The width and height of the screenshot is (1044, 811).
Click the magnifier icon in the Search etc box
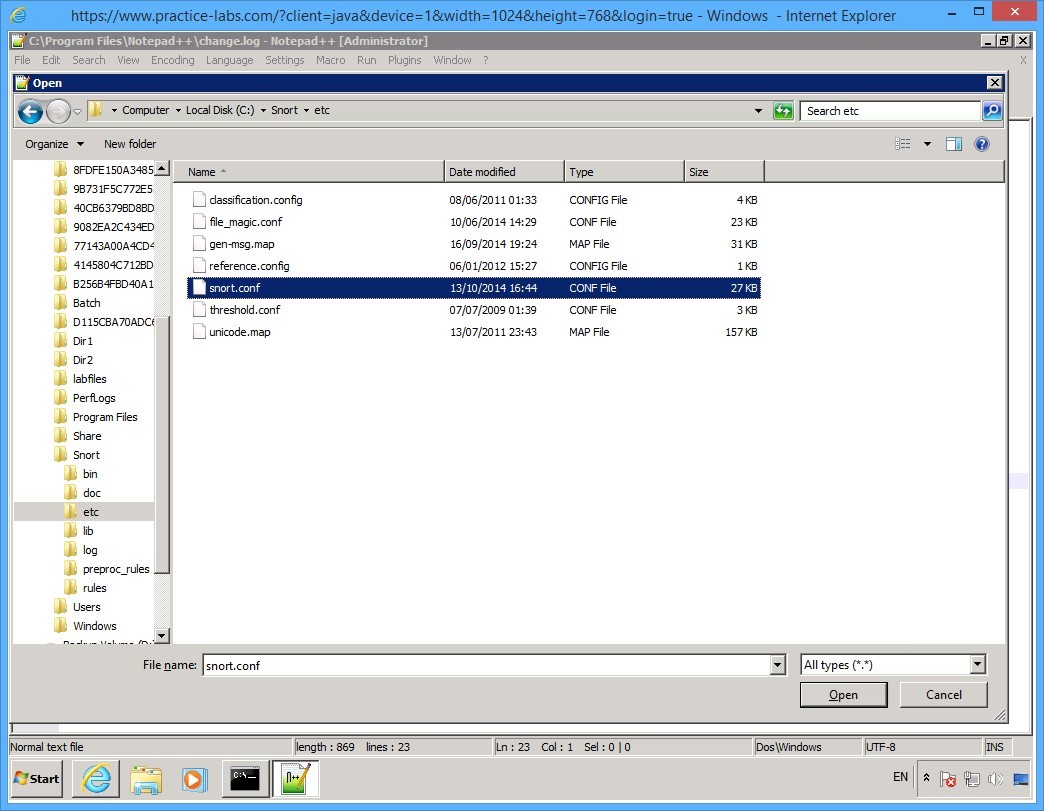click(x=991, y=111)
